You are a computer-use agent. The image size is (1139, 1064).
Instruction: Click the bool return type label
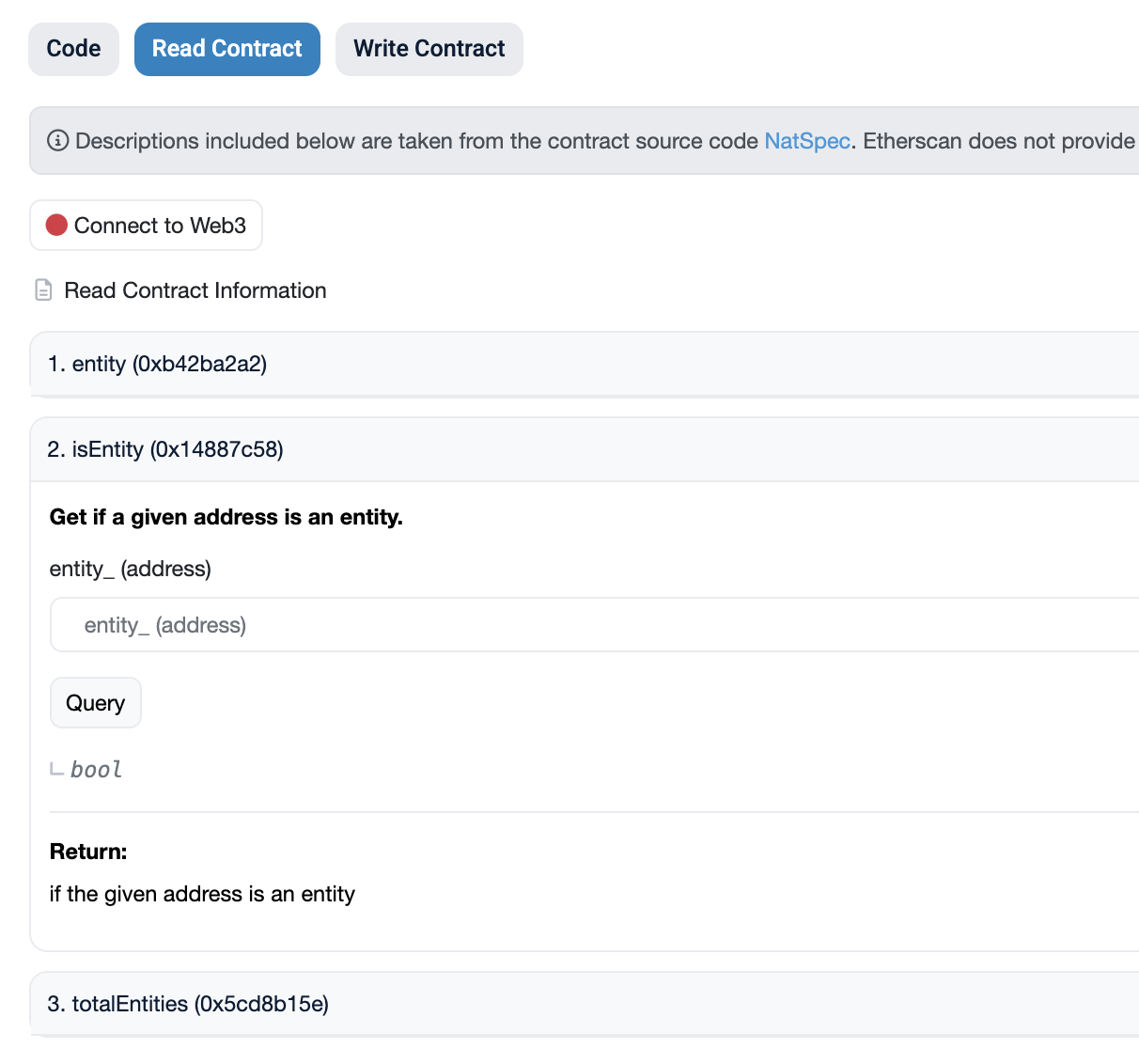coord(96,770)
